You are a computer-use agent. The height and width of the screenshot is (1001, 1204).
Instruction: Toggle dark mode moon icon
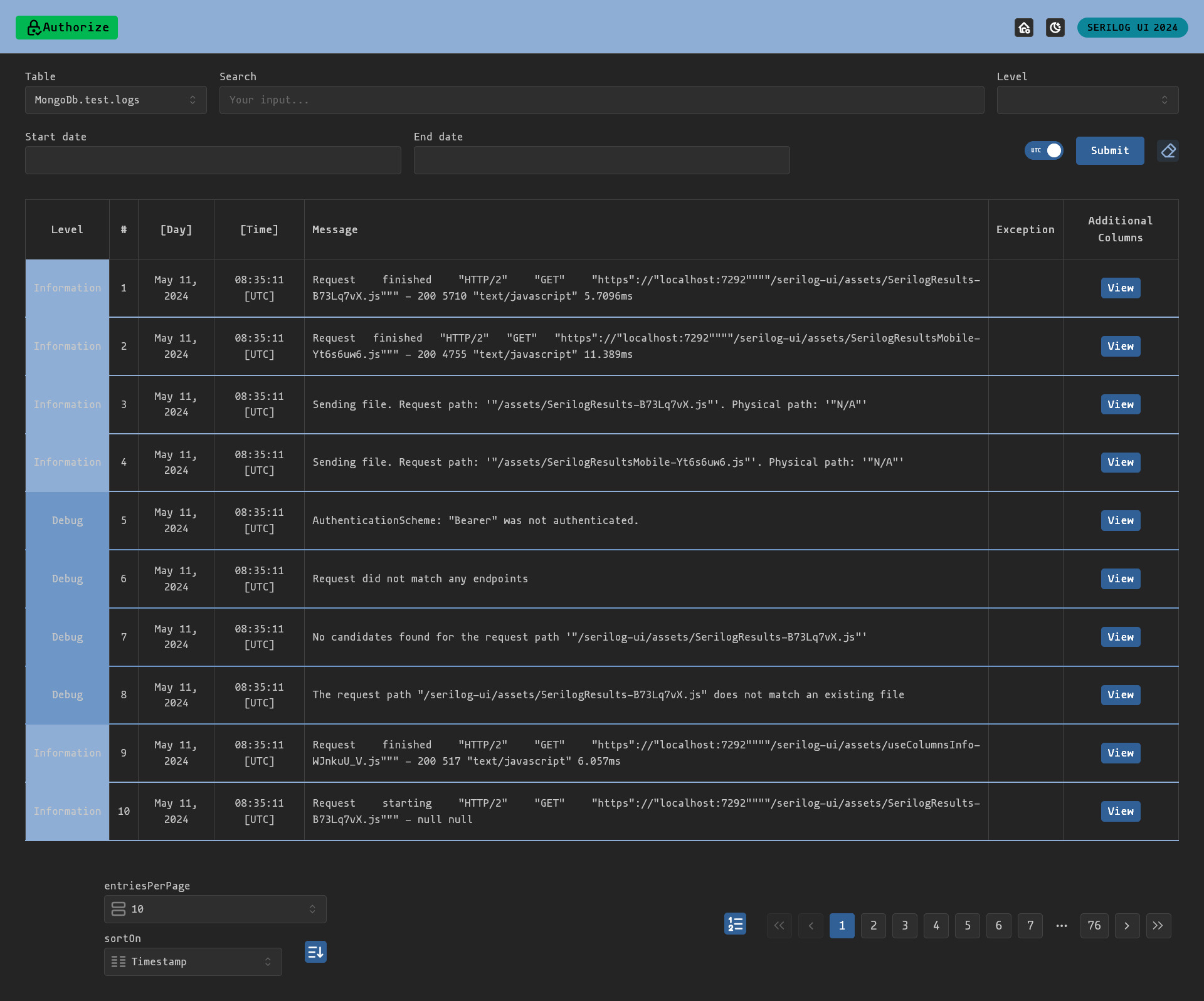(x=1055, y=28)
